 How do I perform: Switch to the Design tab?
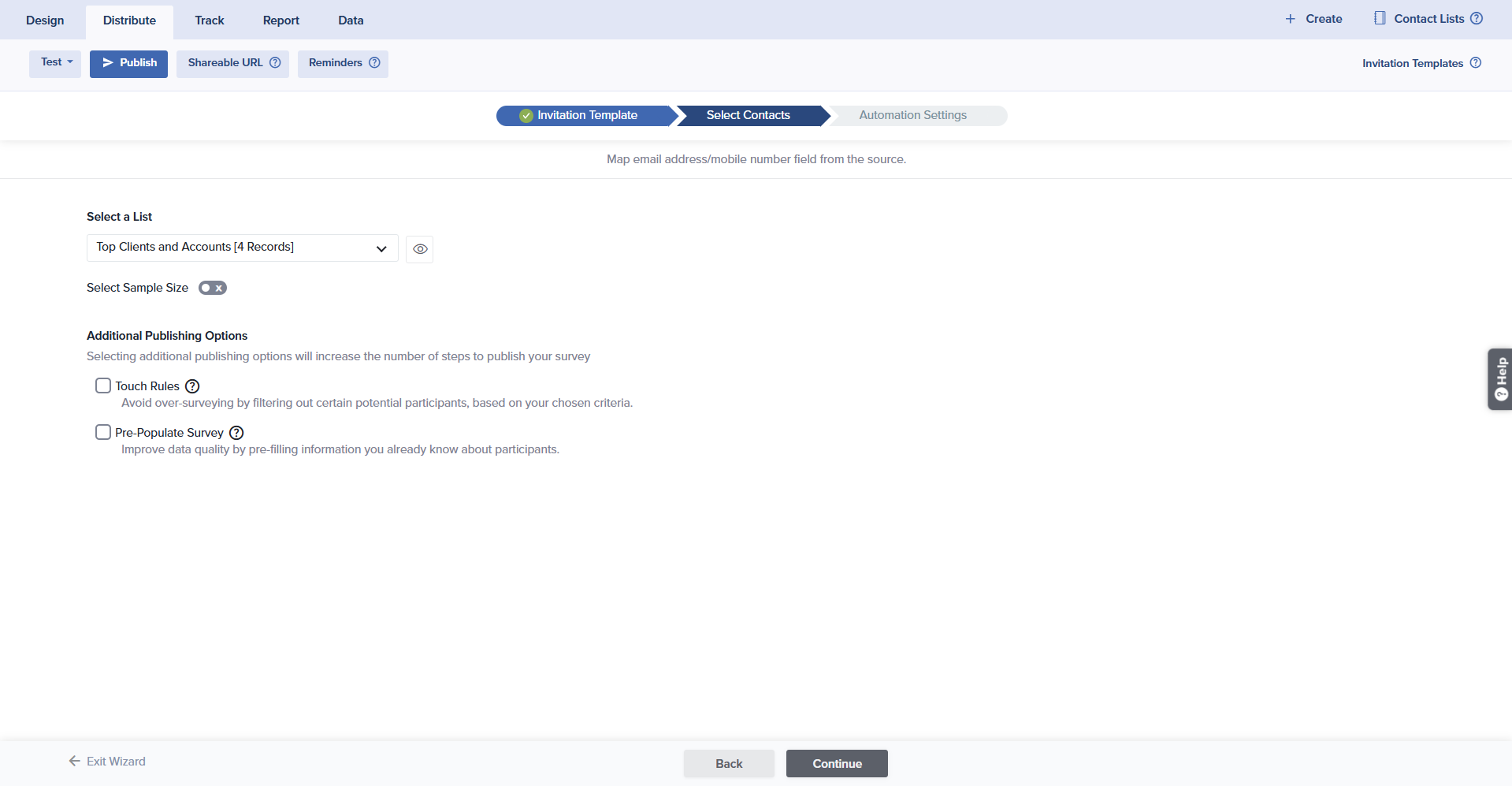tap(45, 20)
